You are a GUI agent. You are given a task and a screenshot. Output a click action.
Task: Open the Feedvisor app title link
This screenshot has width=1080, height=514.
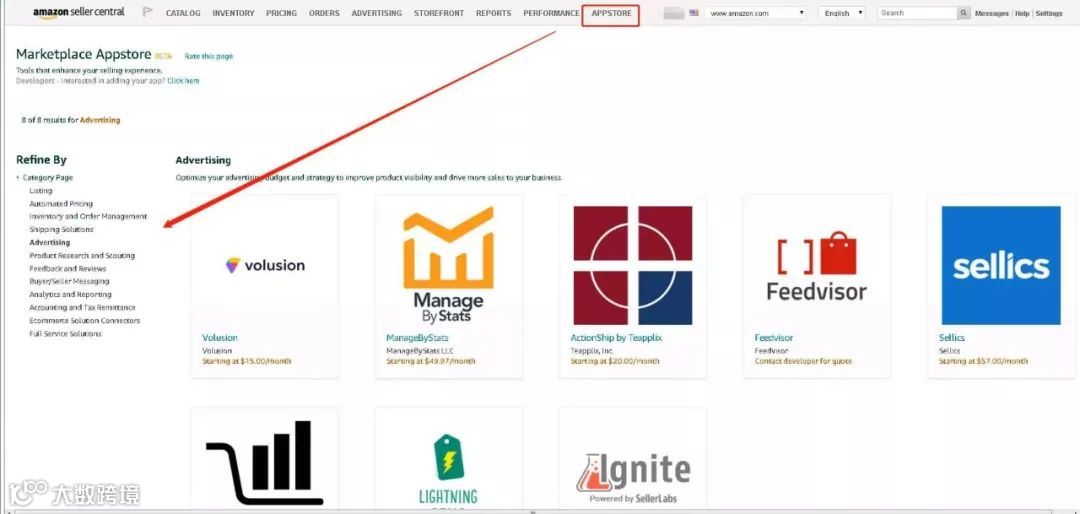click(773, 338)
